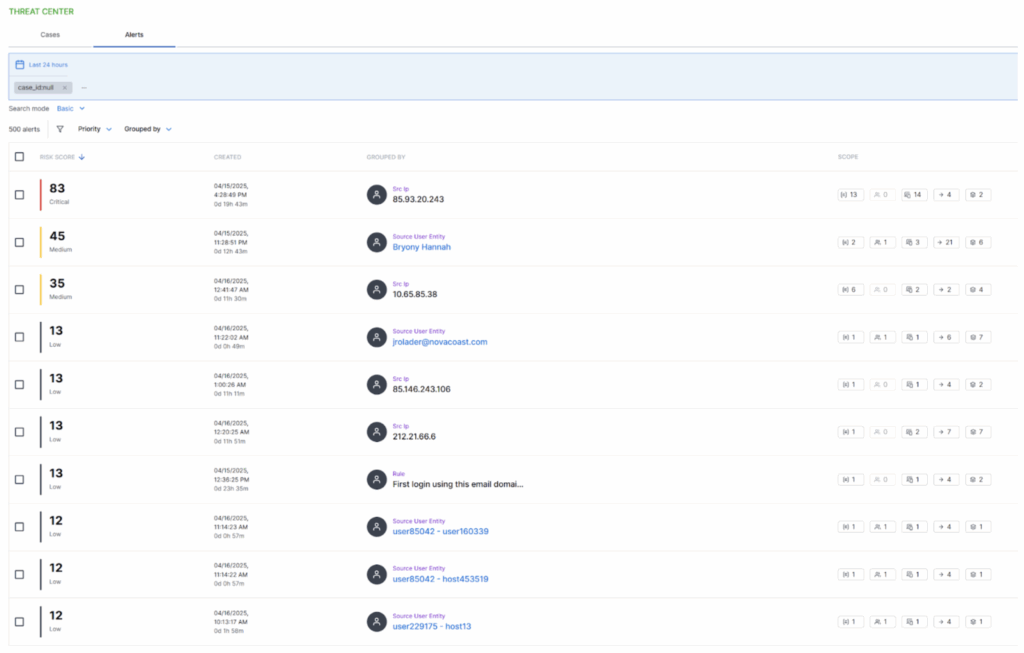Click the avatar icon next to jrolader@novacoast.com
This screenshot has height=653, width=1024.
click(376, 337)
